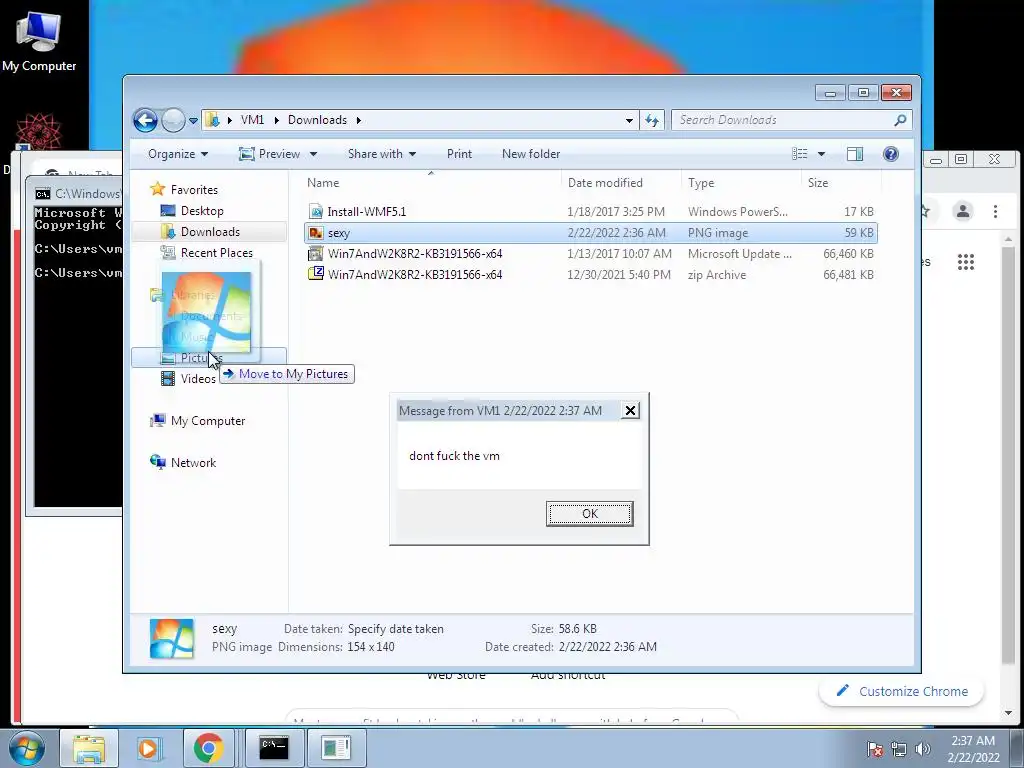Viewport: 1024px width, 768px height.
Task: Open Desktop in Favorites
Action: 202,211
